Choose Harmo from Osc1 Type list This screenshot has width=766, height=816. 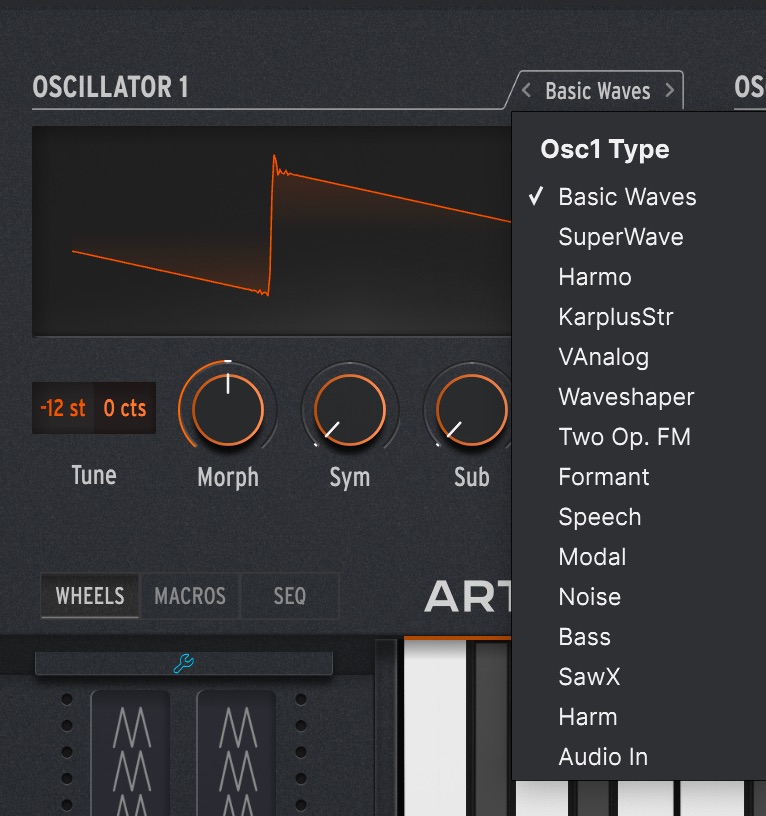coord(595,277)
